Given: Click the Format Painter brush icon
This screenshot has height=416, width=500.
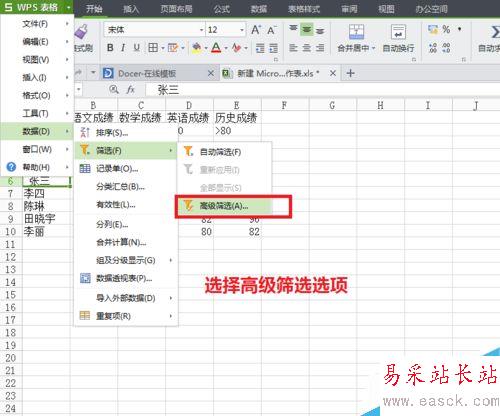Looking at the screenshot, I should 81,32.
